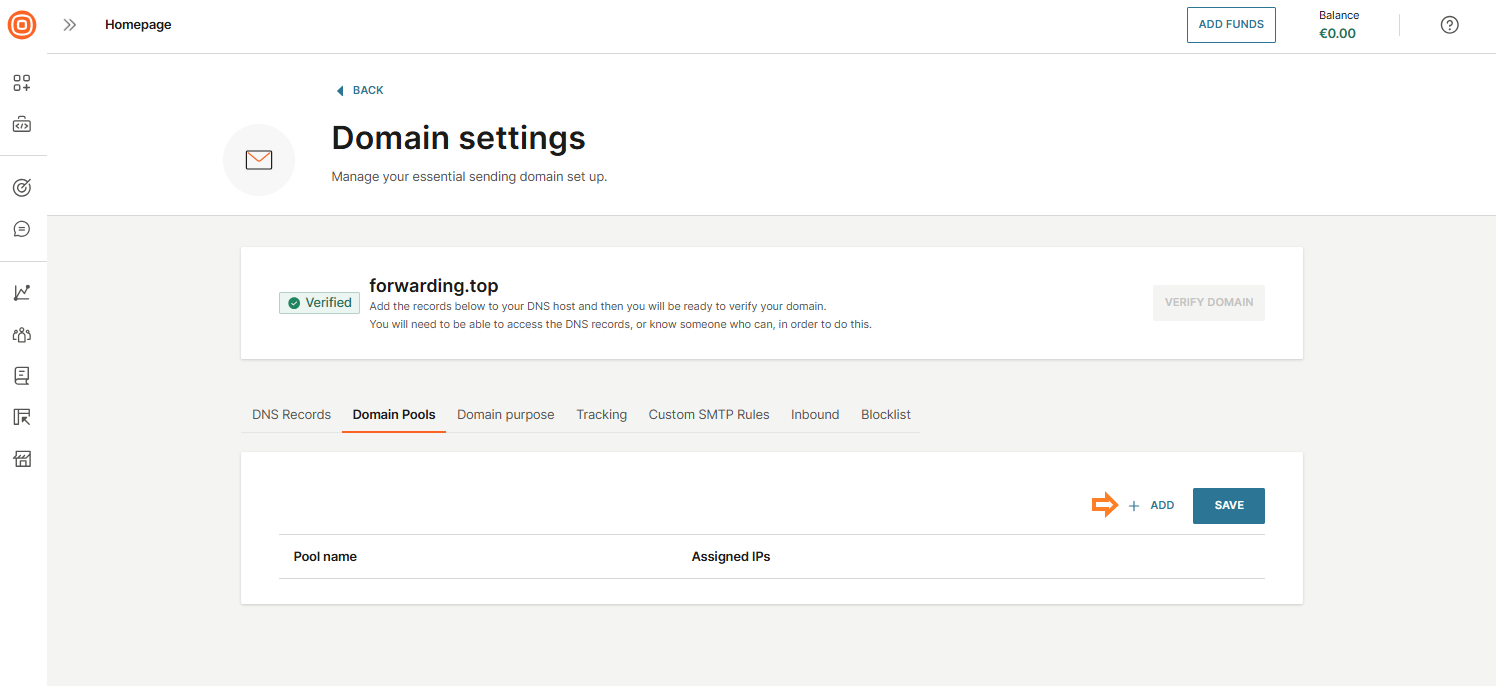Open the analytics line chart icon
This screenshot has height=686, width=1496.
coord(22,293)
